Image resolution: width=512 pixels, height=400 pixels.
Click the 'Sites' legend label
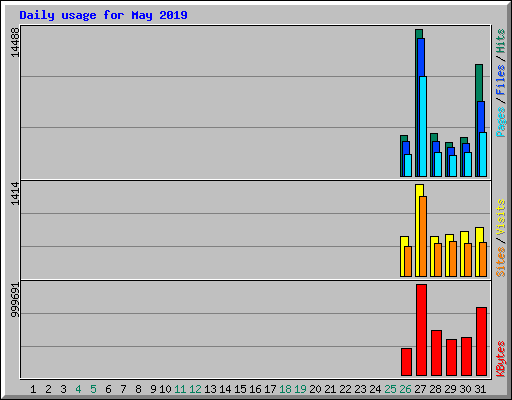pos(501,262)
